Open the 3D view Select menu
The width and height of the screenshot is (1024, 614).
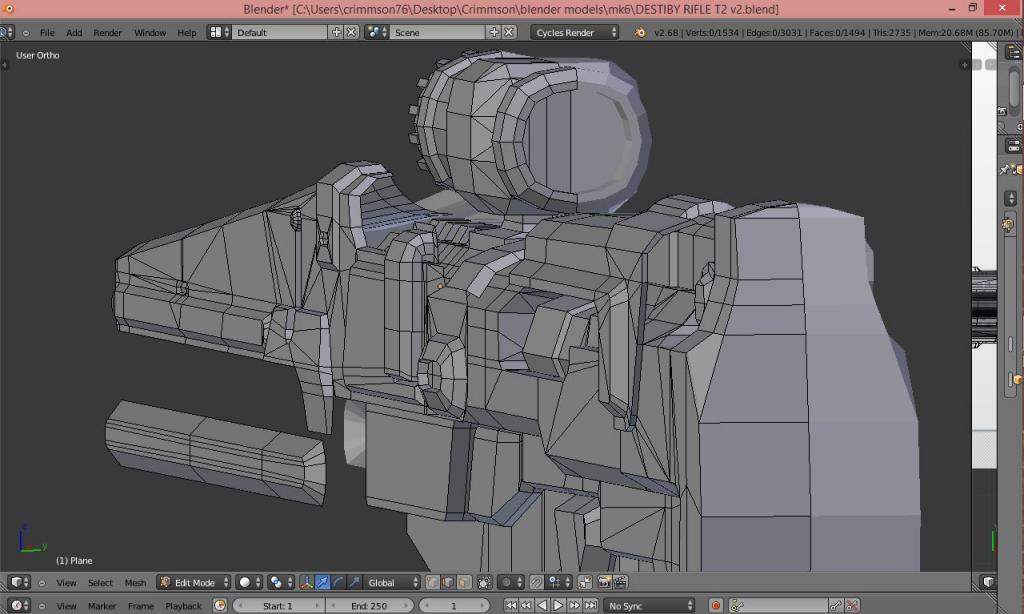click(100, 583)
